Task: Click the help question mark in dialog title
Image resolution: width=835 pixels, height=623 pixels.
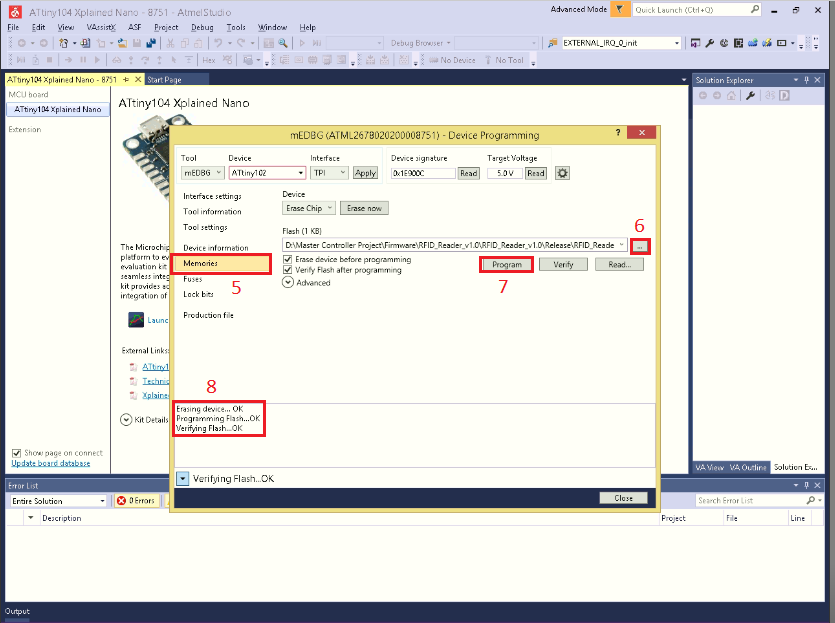Action: pos(618,134)
